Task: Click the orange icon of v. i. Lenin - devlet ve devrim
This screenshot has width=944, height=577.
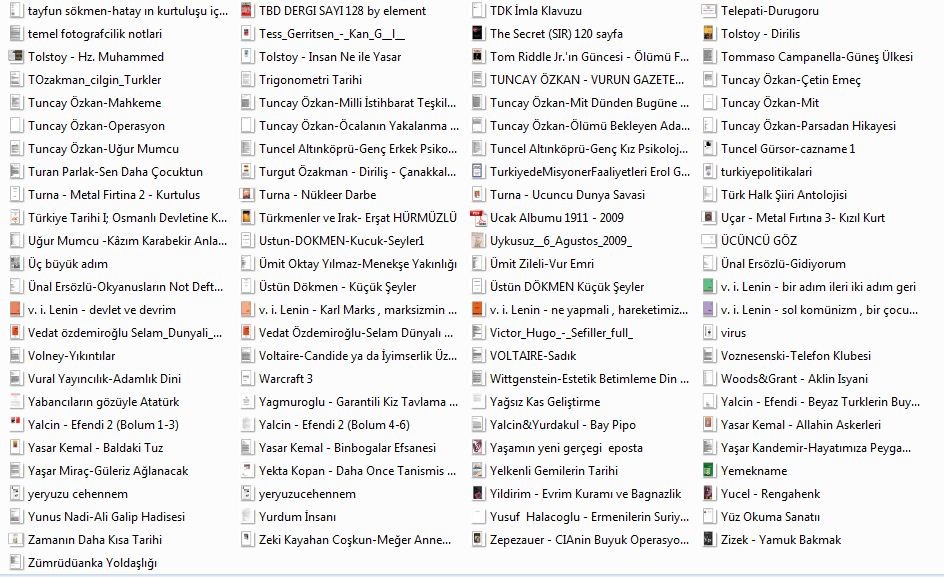Action: [16, 310]
